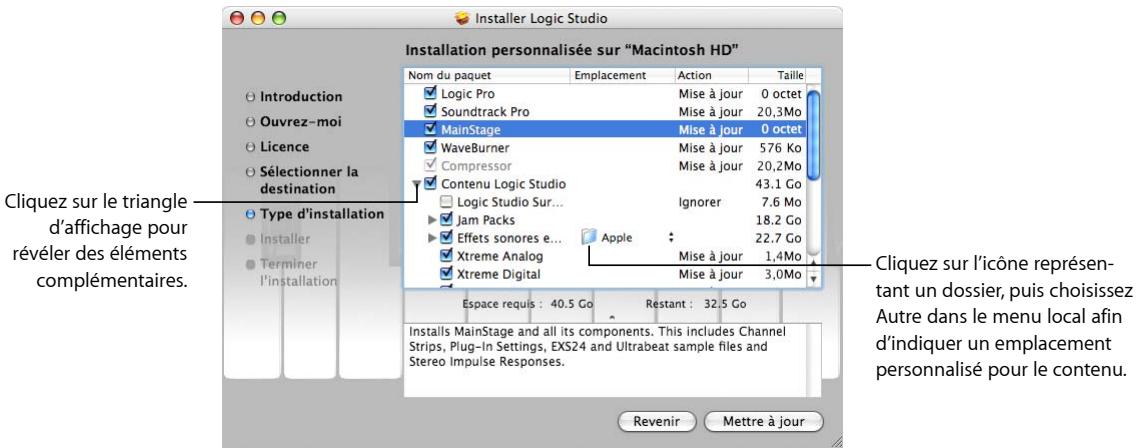Click the installer package icon in title bar
The height and width of the screenshot is (448, 1137).
pos(463,18)
